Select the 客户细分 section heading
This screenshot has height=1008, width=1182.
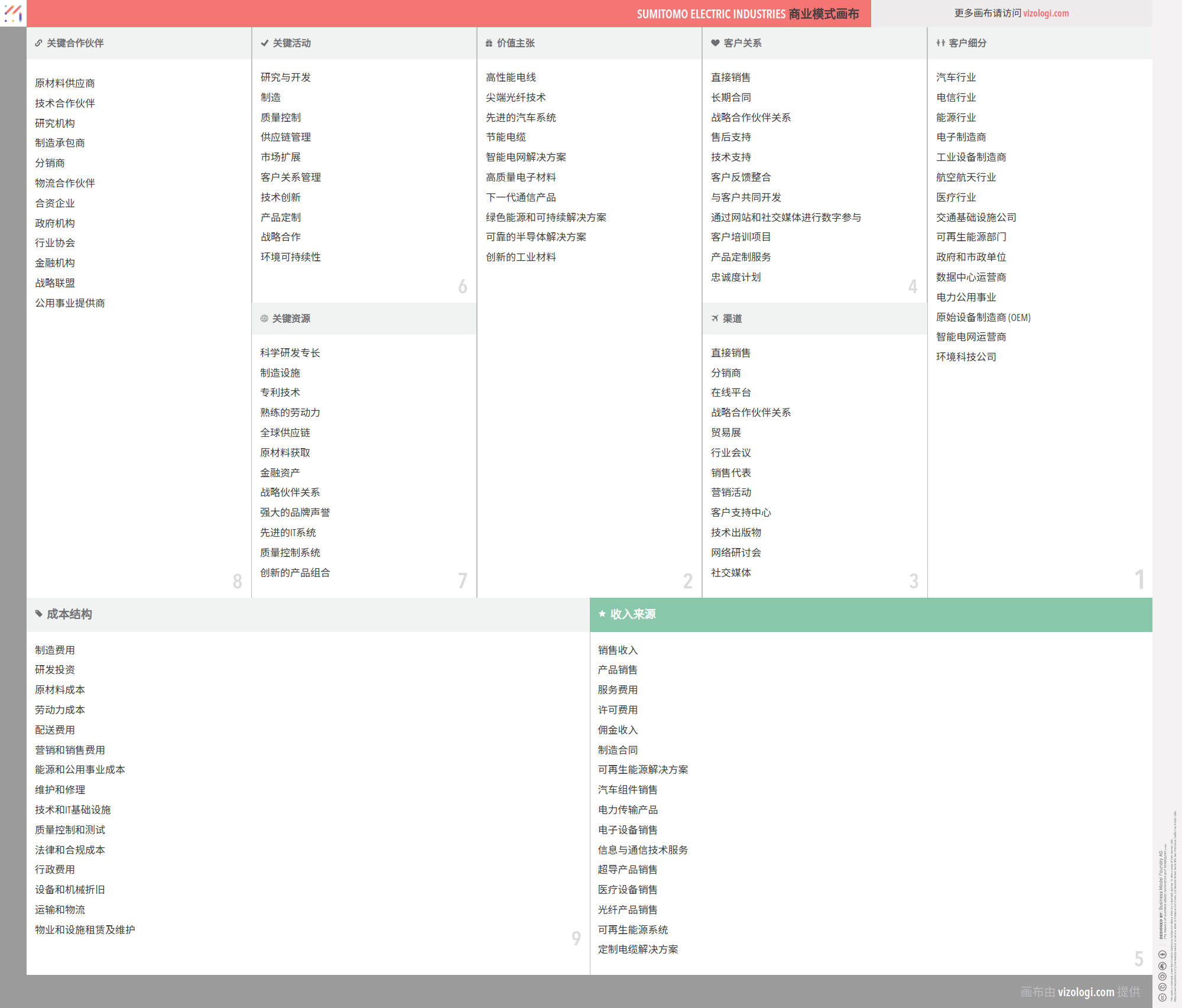coord(967,43)
